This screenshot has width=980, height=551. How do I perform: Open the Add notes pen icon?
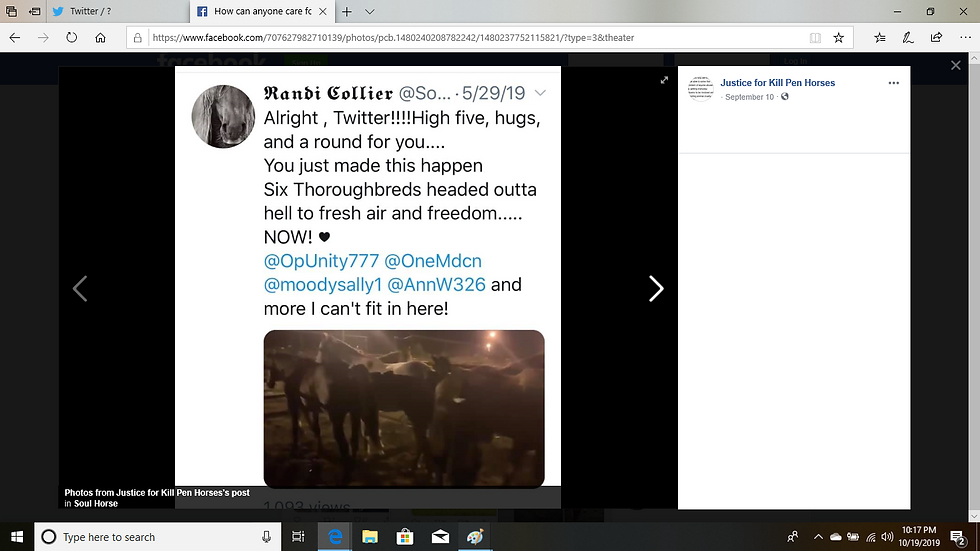point(908,37)
